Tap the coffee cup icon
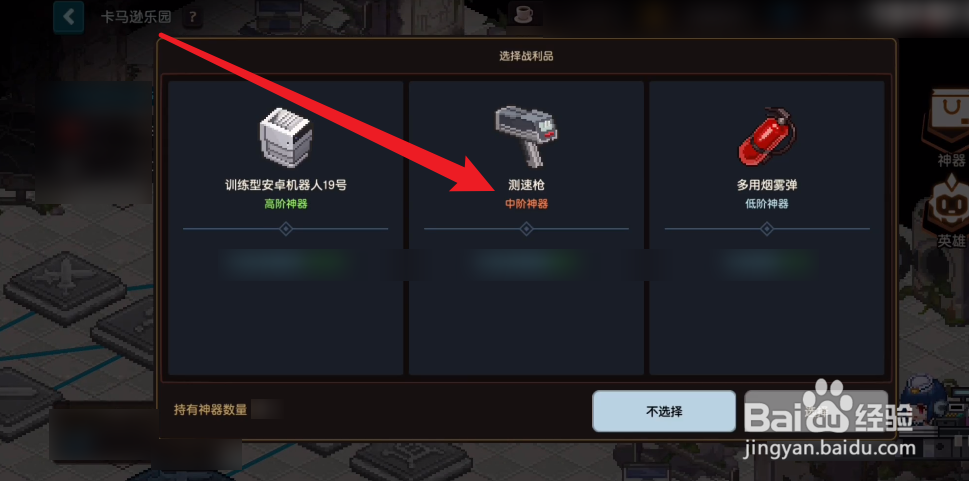The height and width of the screenshot is (481, 969). click(524, 13)
